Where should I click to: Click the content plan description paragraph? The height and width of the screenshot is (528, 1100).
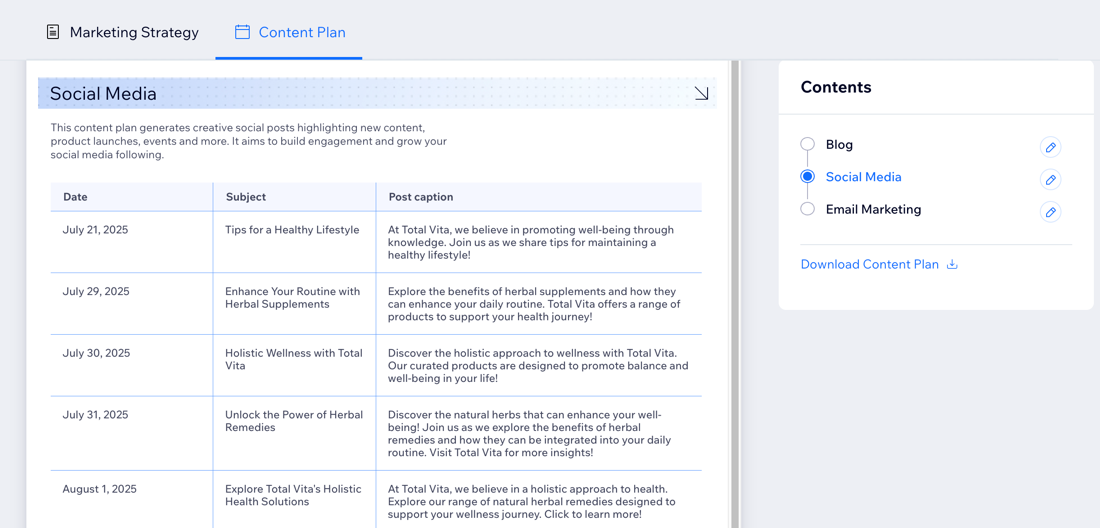pos(249,142)
